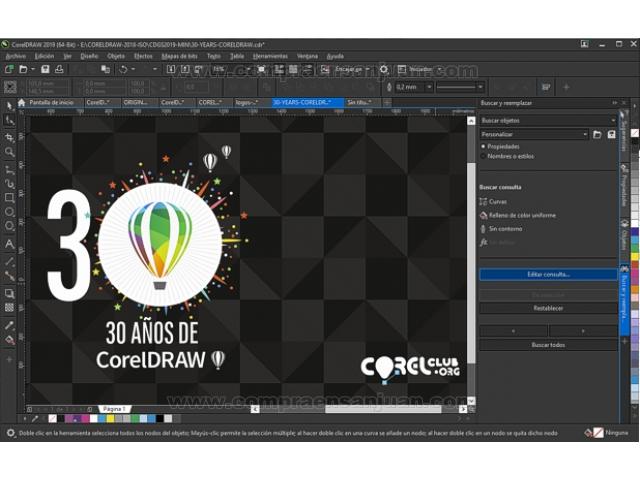
Task: Open the Personalizar combo box
Action: (534, 134)
